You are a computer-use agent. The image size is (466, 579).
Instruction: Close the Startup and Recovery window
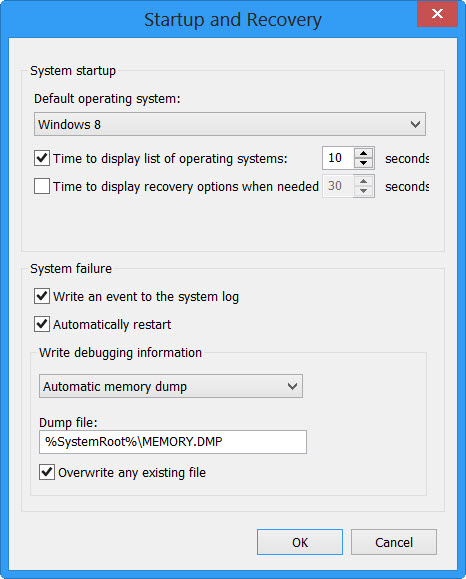click(x=437, y=14)
